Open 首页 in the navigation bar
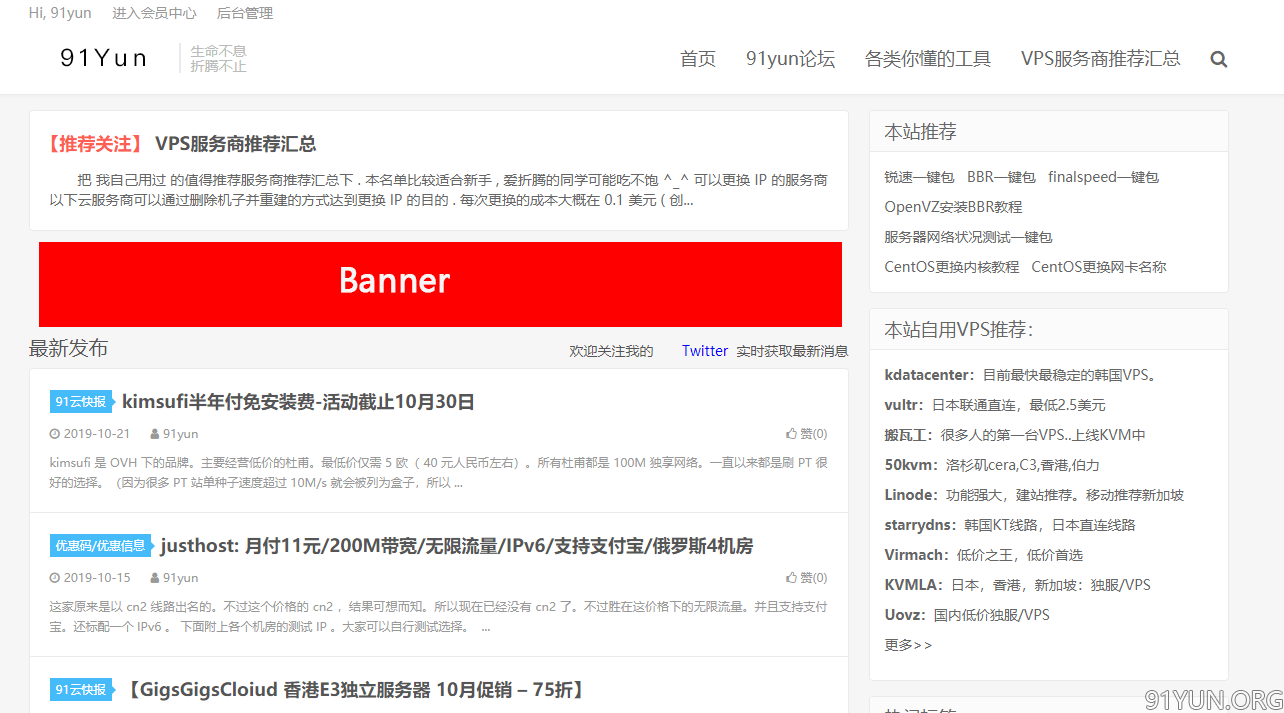The height and width of the screenshot is (713, 1284). point(698,59)
